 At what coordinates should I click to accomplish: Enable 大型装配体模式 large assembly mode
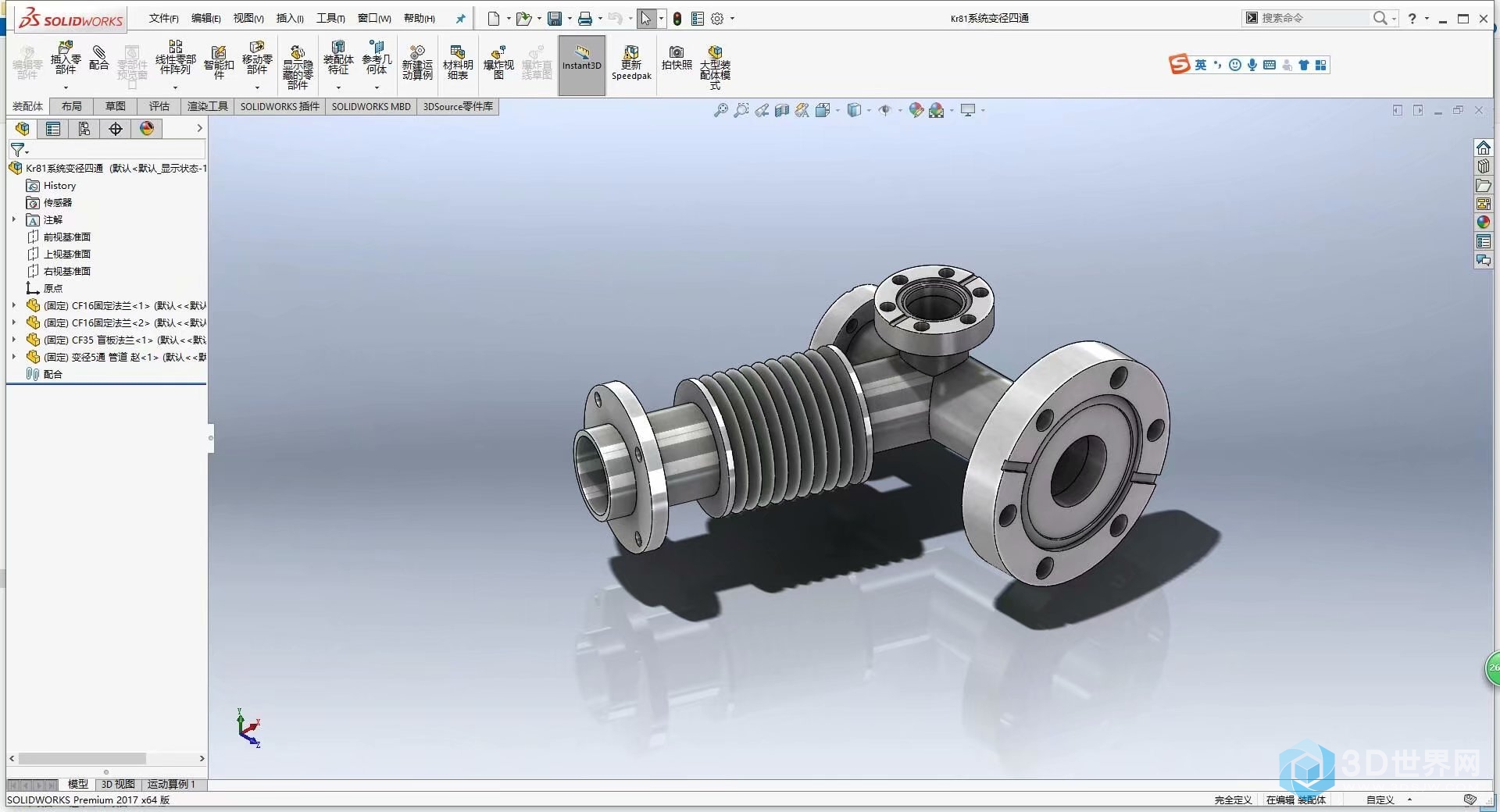(x=715, y=66)
